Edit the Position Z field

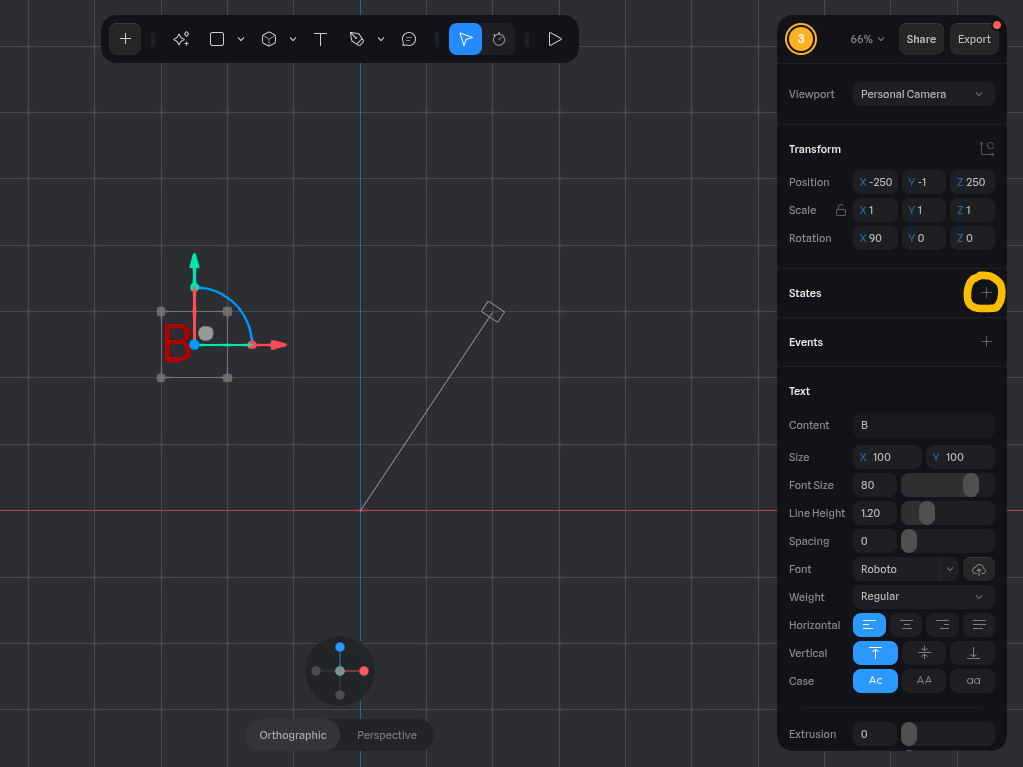(971, 182)
